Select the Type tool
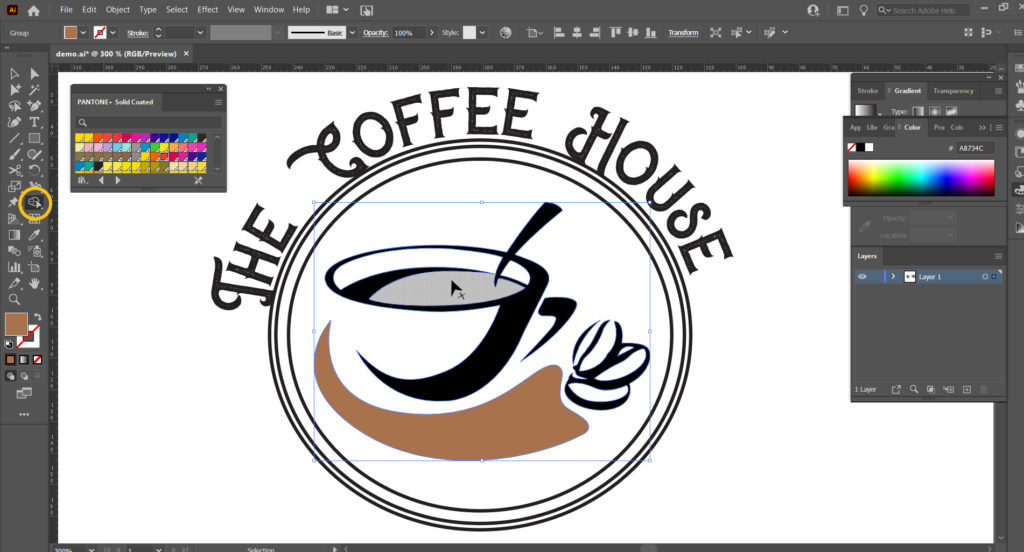 click(35, 121)
